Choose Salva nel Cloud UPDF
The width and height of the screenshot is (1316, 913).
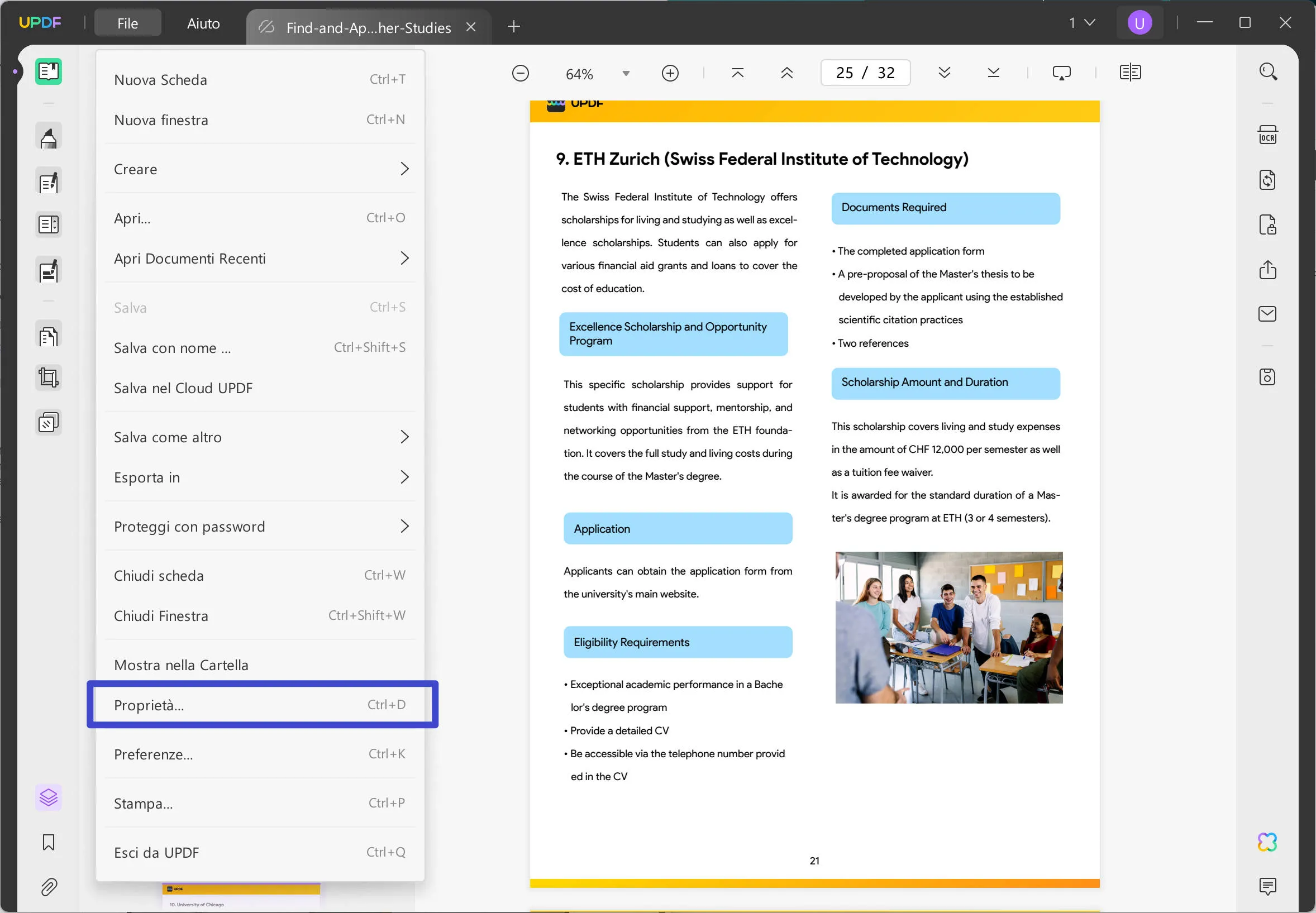point(260,388)
